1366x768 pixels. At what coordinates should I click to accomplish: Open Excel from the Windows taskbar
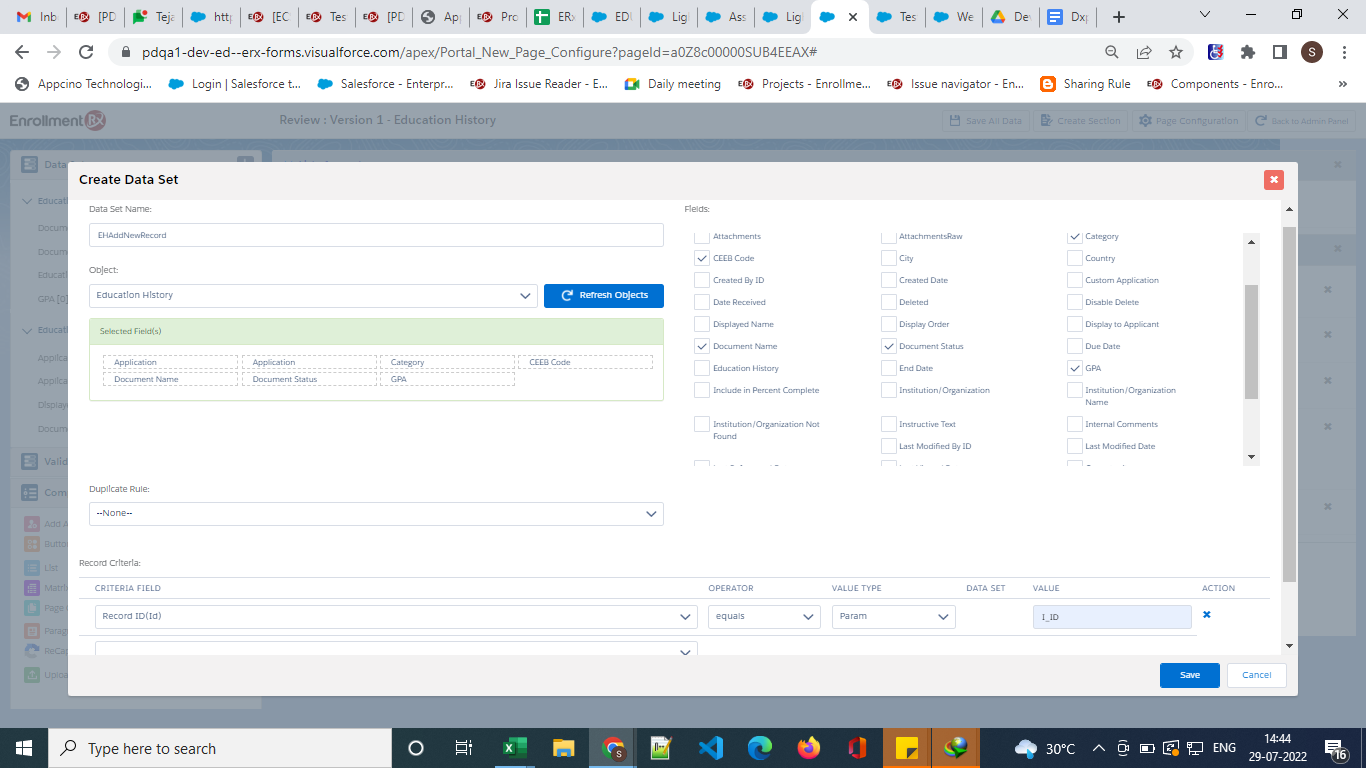pos(513,748)
